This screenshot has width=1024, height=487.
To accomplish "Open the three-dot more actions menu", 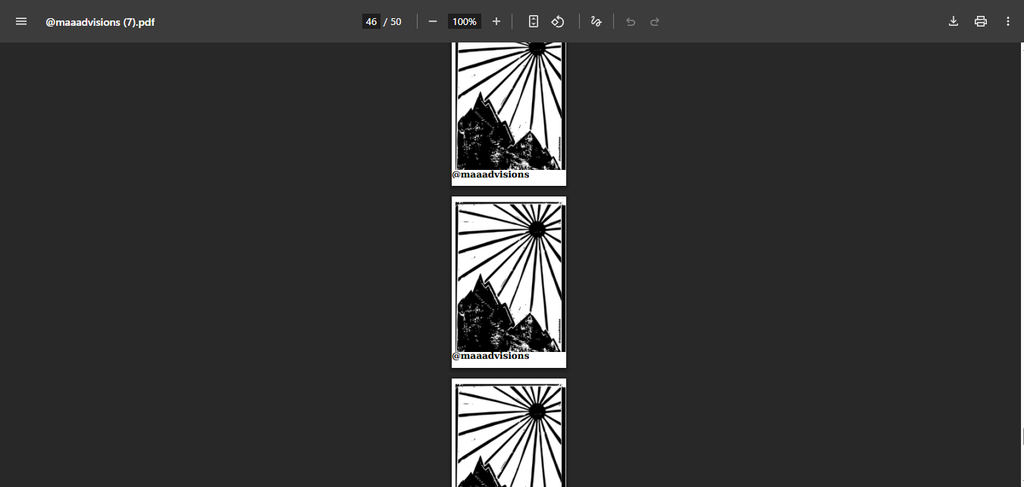I will coord(1007,22).
